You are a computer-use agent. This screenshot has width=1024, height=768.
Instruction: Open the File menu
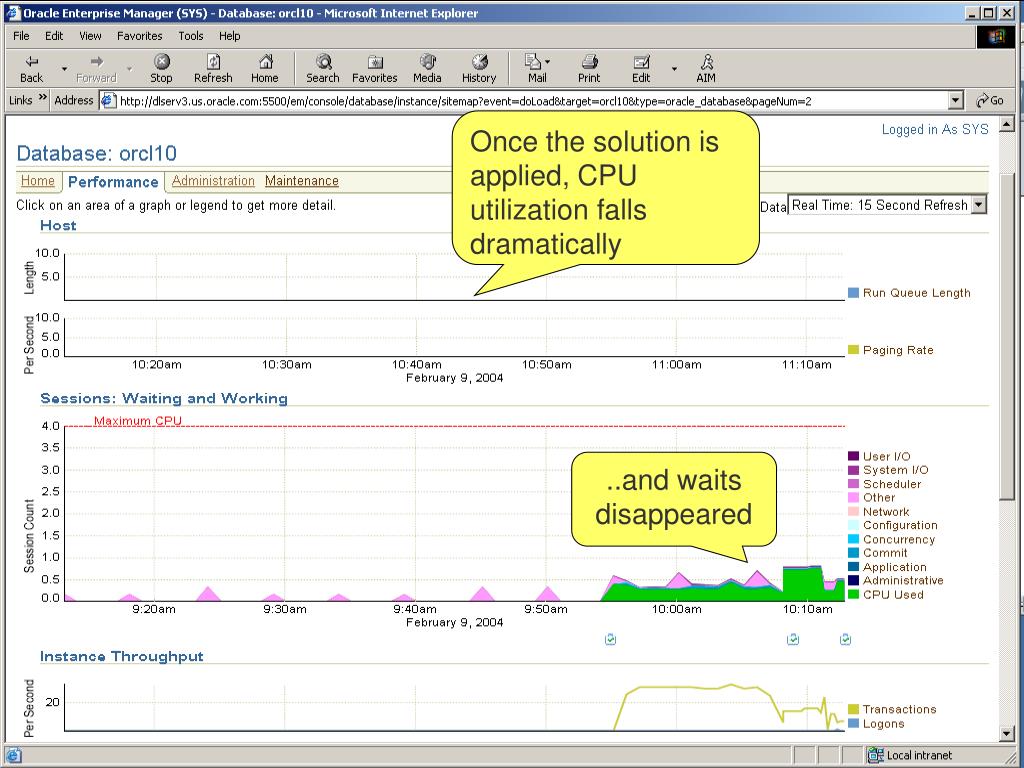(21, 36)
